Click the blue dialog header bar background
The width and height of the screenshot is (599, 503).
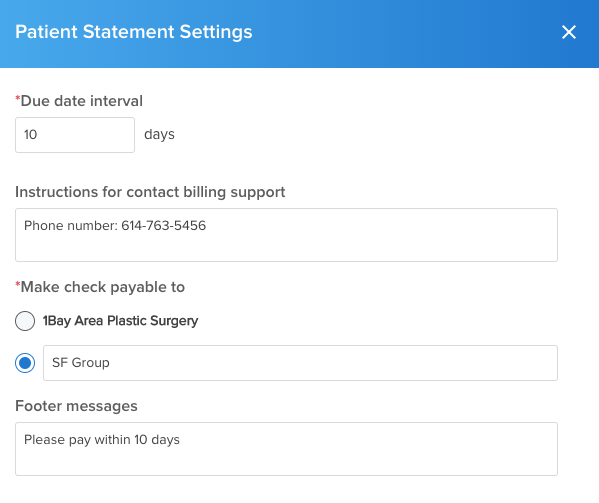coord(401,34)
